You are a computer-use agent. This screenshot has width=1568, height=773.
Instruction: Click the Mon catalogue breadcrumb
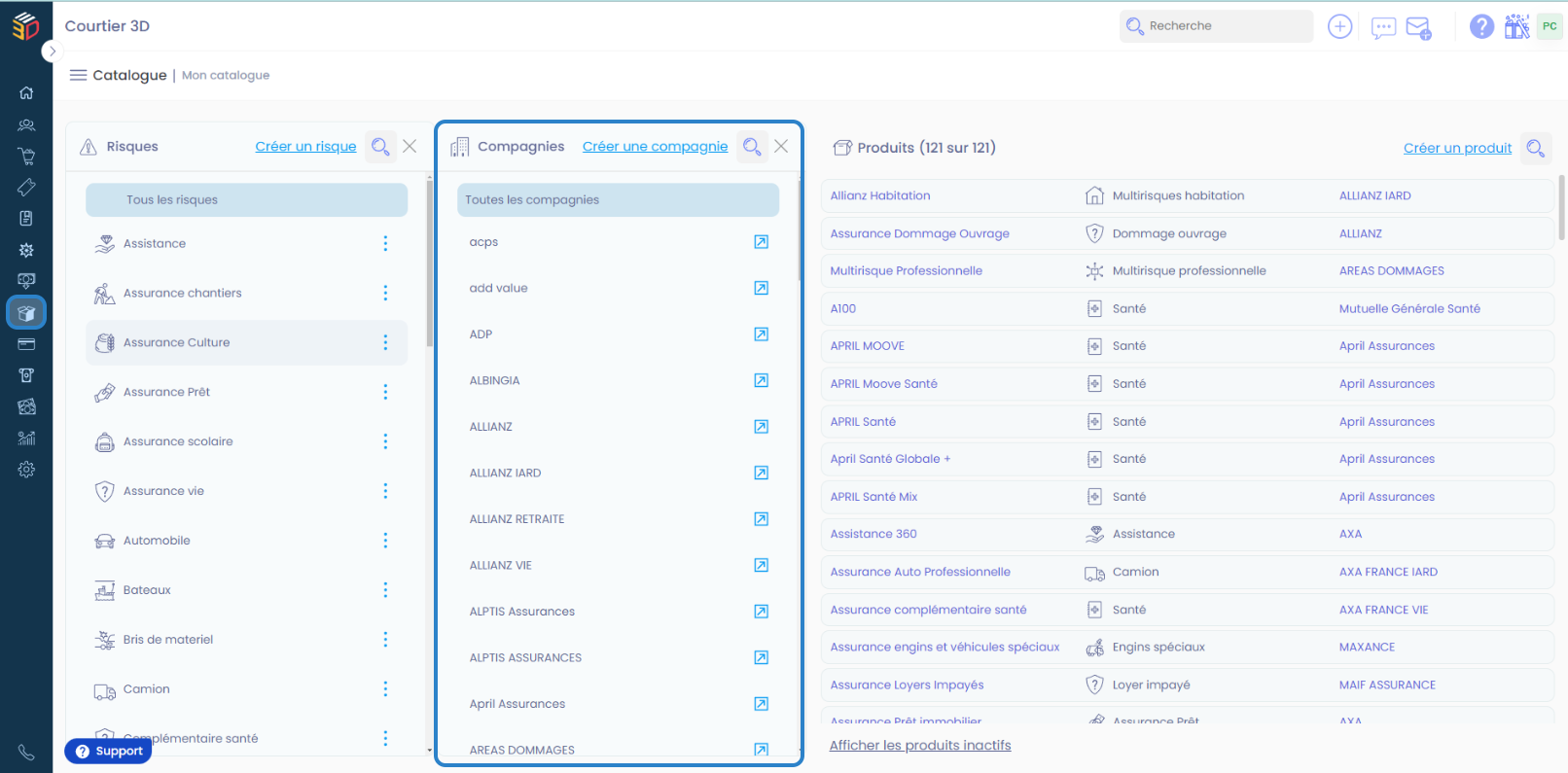click(226, 75)
